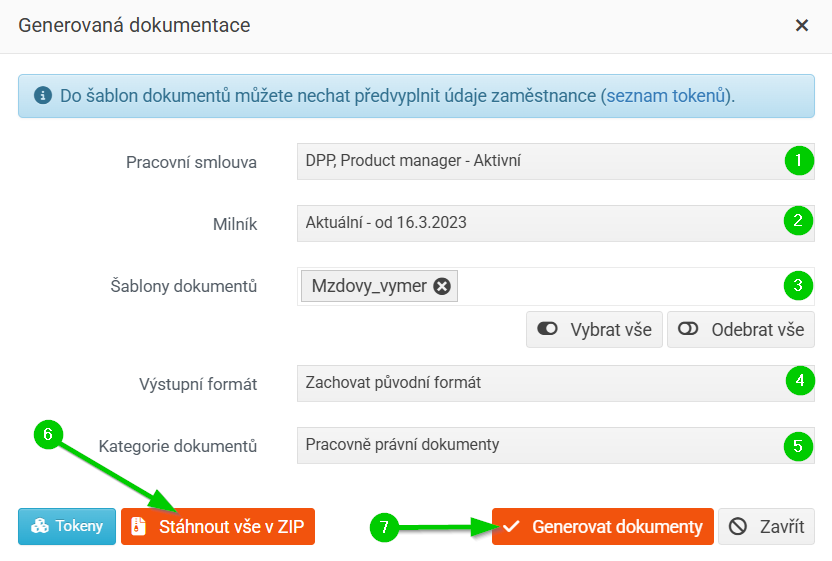Click green marker number 6

(49, 433)
